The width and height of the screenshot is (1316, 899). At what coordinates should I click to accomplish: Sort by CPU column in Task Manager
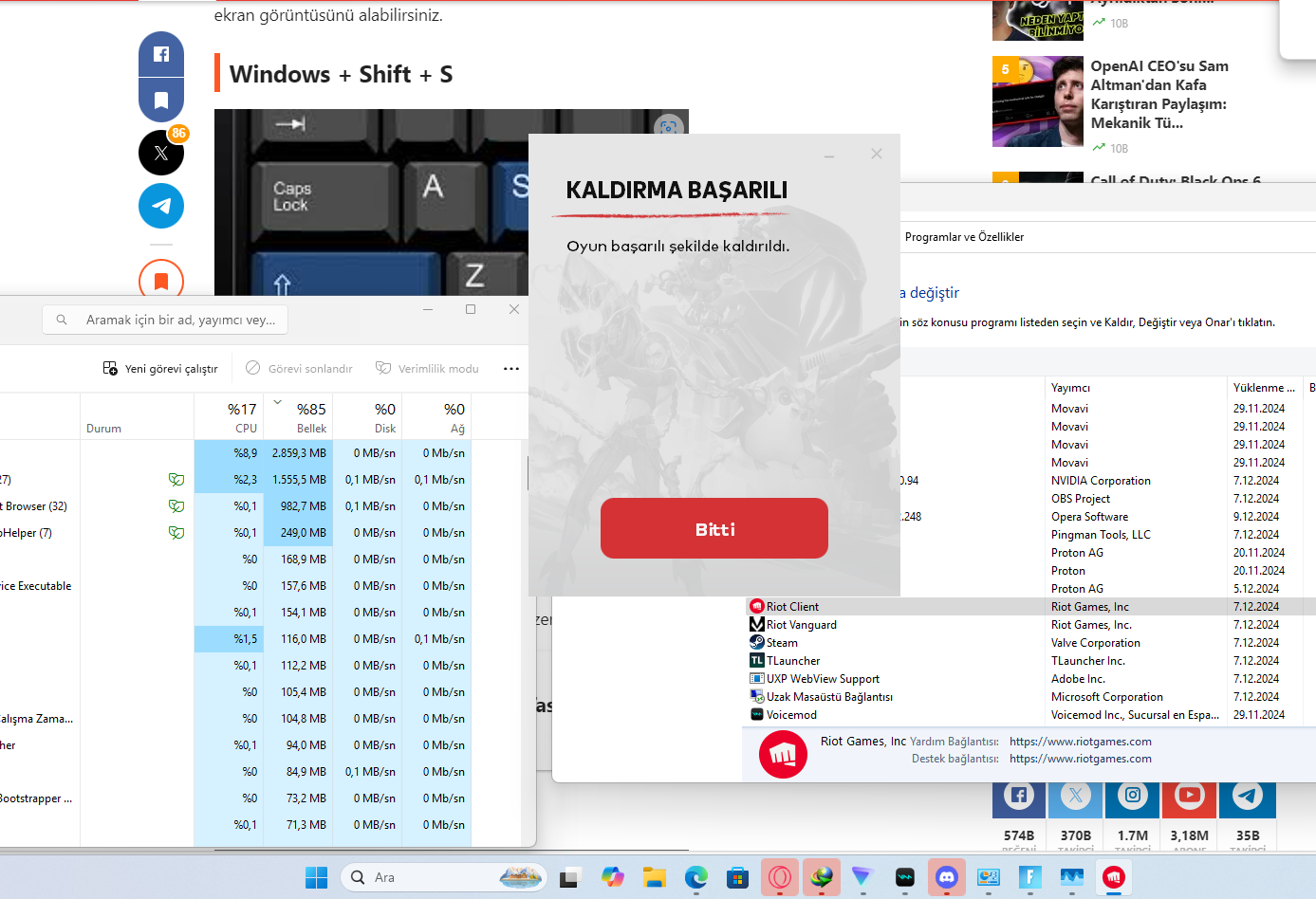pos(229,417)
